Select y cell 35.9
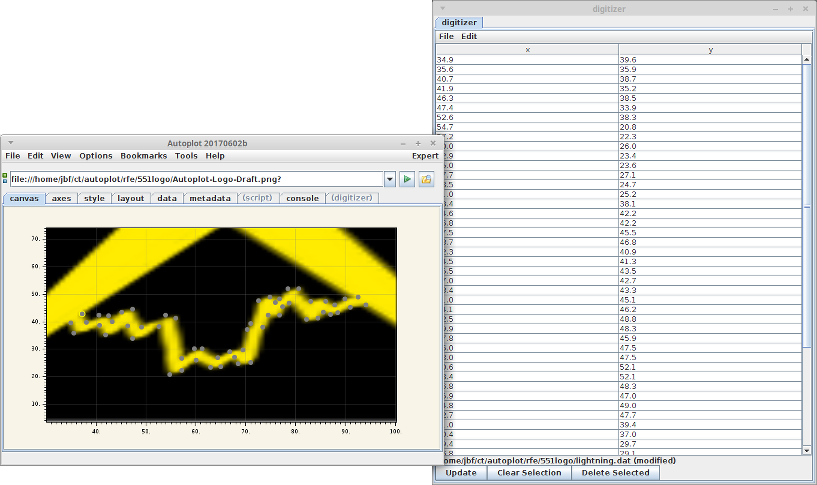Viewport: 817px width, 485px height. [710, 69]
